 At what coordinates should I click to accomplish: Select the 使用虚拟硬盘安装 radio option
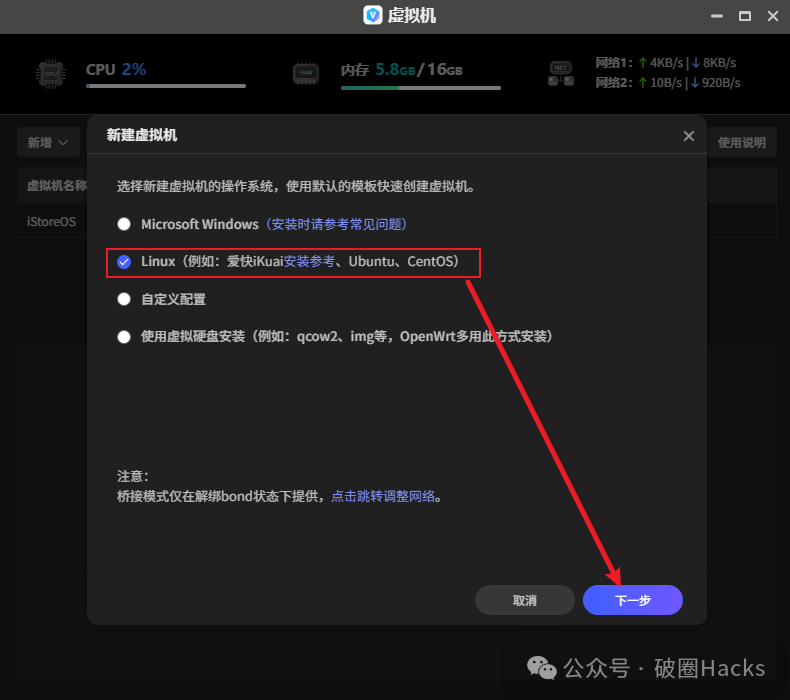click(124, 337)
